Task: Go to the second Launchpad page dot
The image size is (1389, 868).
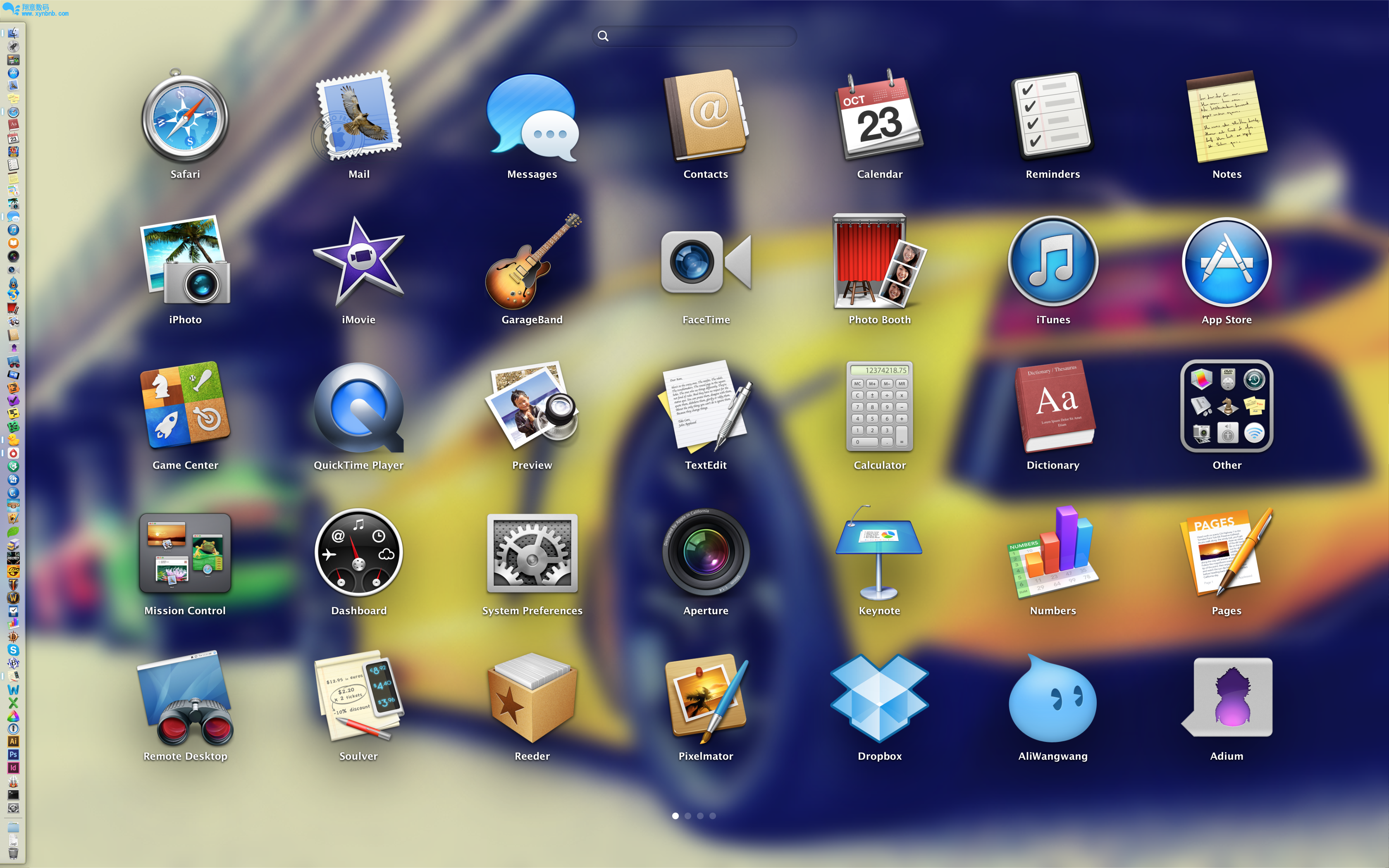Action: click(687, 816)
